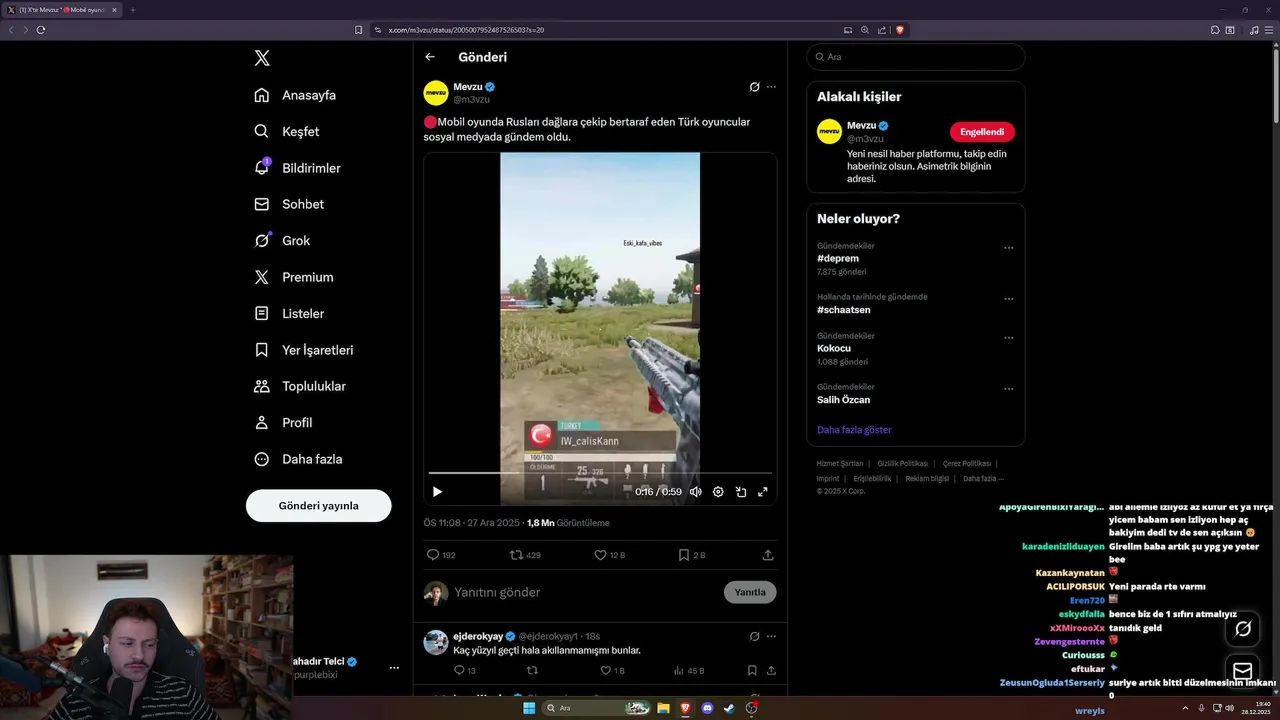Open ejderokyay's profile avatar
This screenshot has height=720, width=1280.
pos(436,642)
